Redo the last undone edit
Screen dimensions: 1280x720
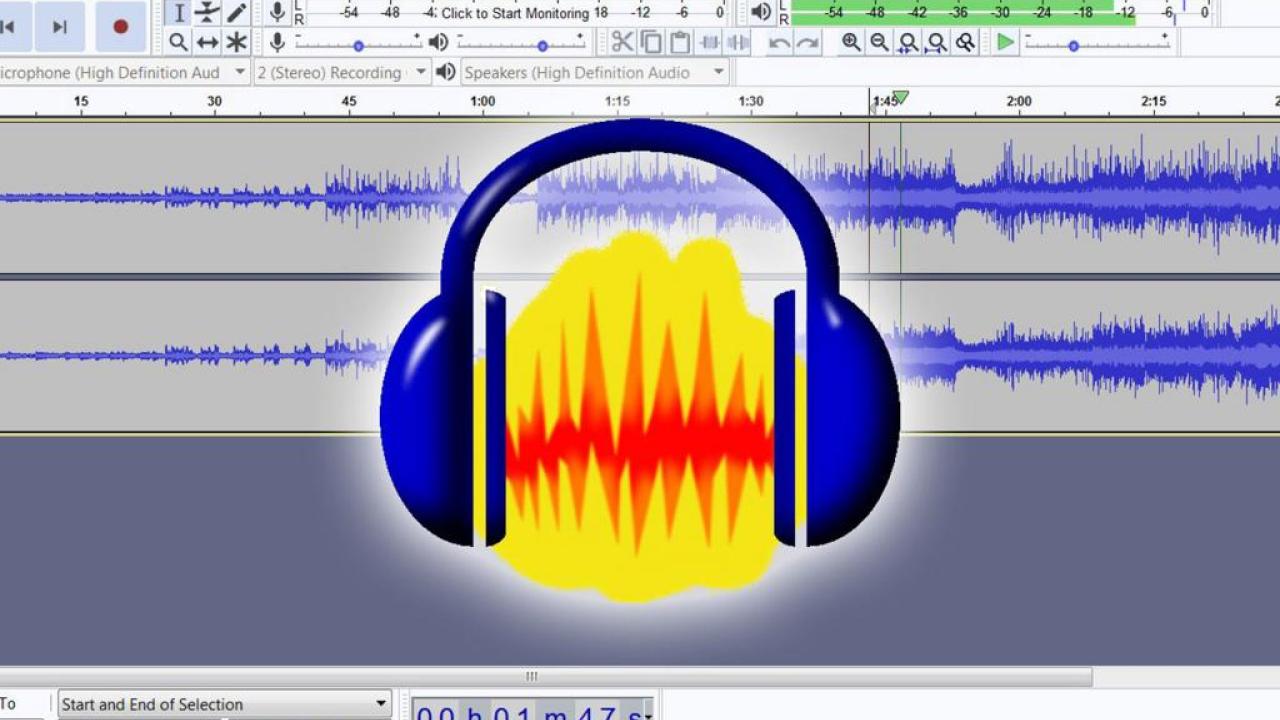[807, 42]
